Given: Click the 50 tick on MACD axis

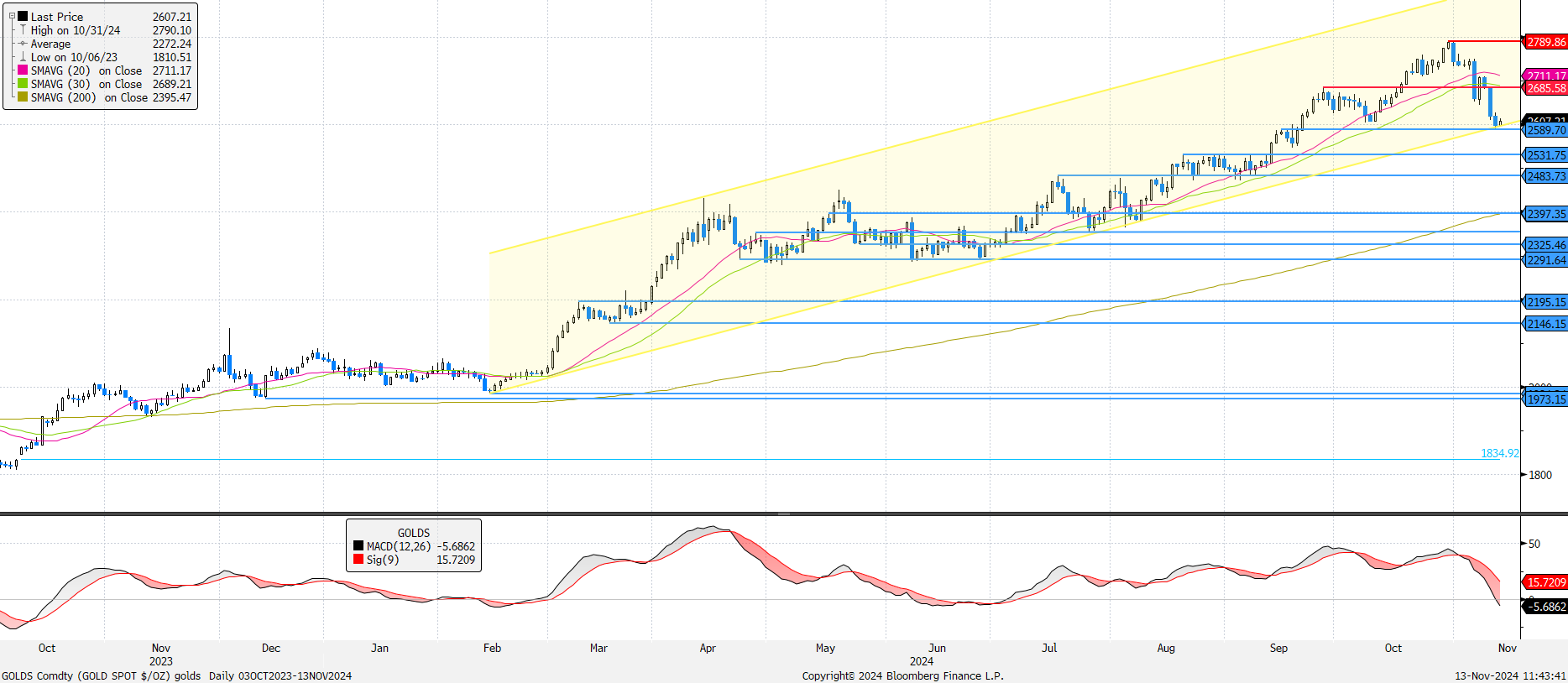Looking at the screenshot, I should point(1534,544).
